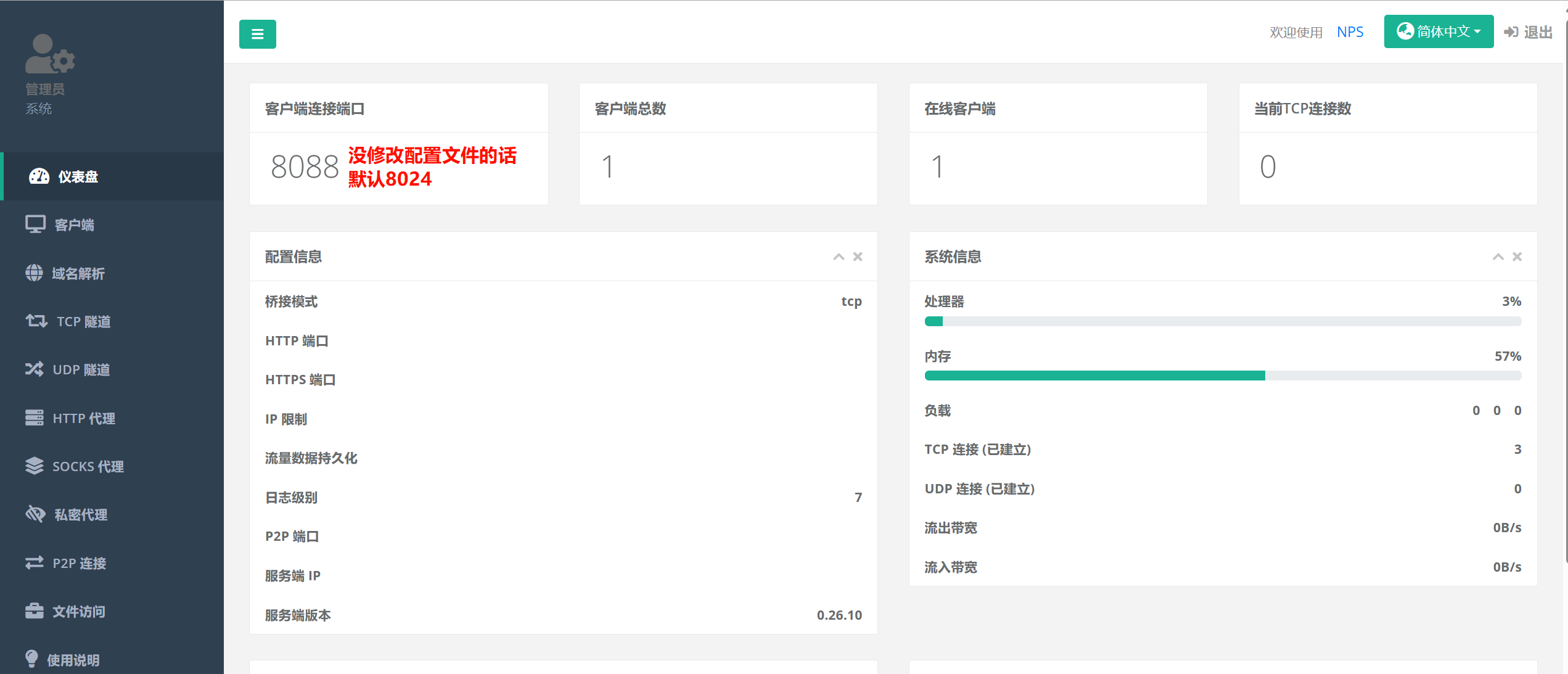
Task: Open the 简体中文 language dropdown
Action: tap(1438, 31)
